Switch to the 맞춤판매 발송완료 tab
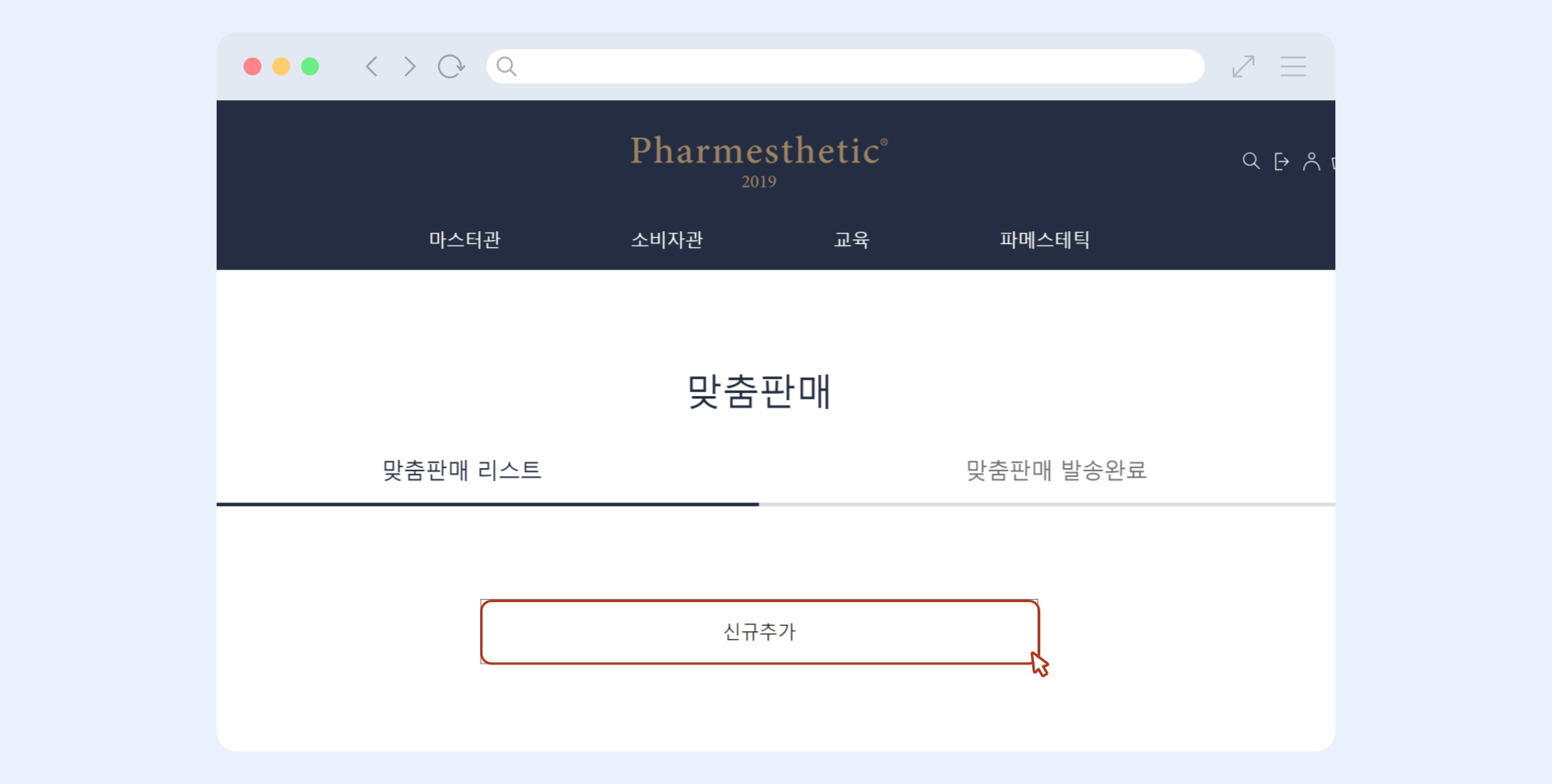This screenshot has width=1552, height=784. (x=1056, y=470)
